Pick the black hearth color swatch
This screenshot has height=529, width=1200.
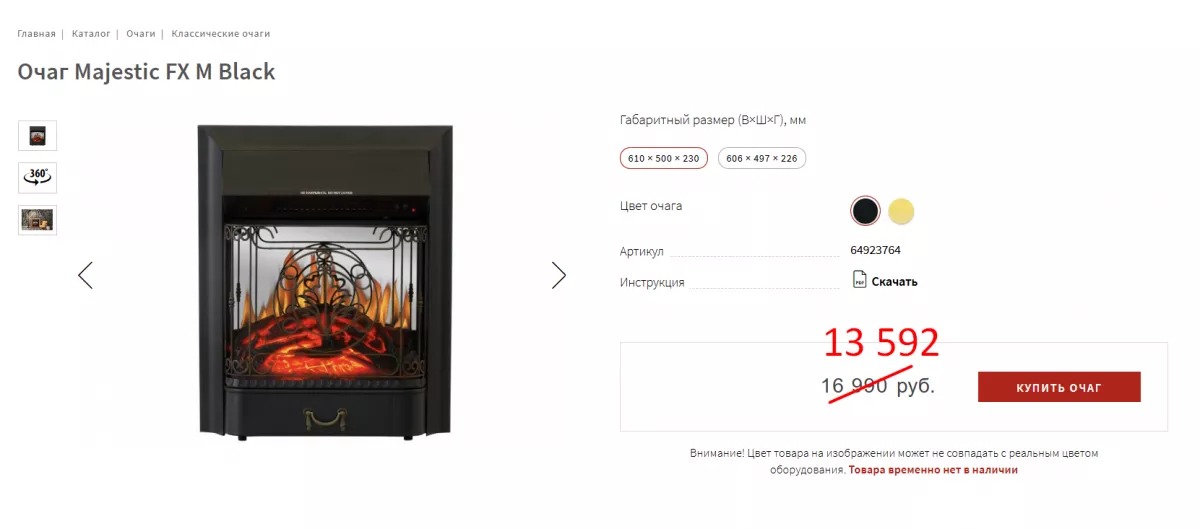[865, 211]
